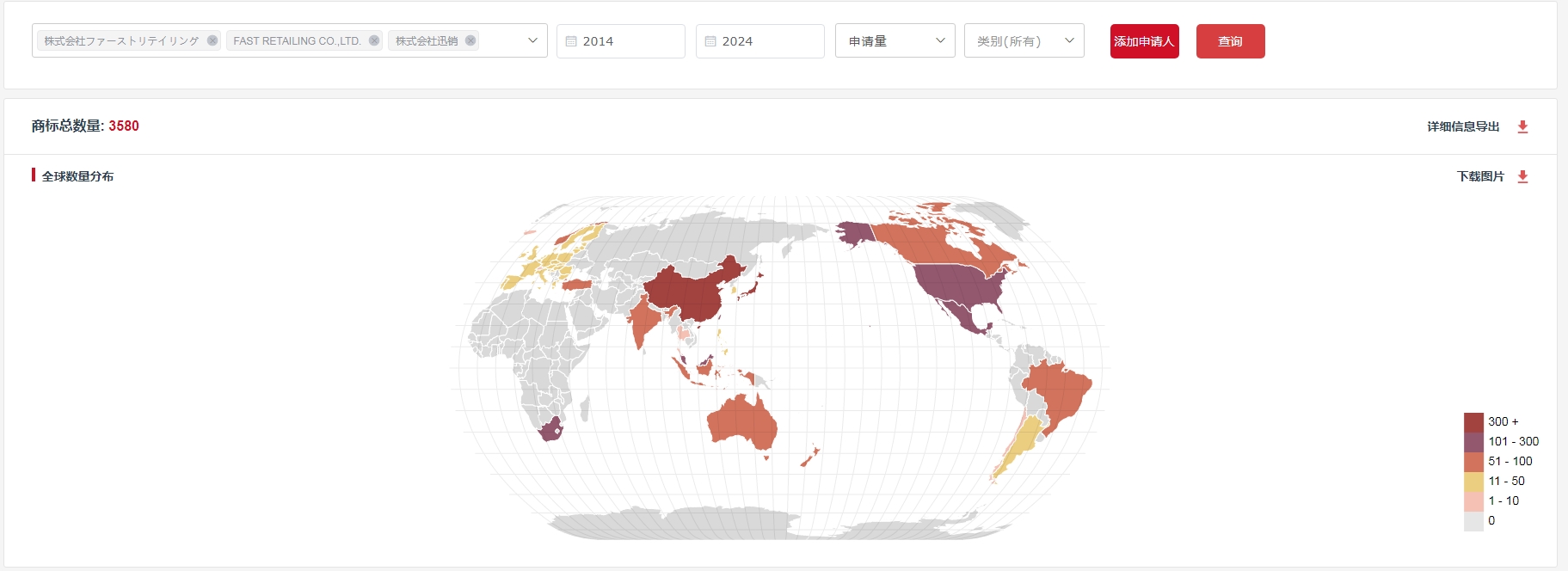Open the 类别(所有) category dropdown
Image resolution: width=1568 pixels, height=571 pixels.
point(1024,41)
